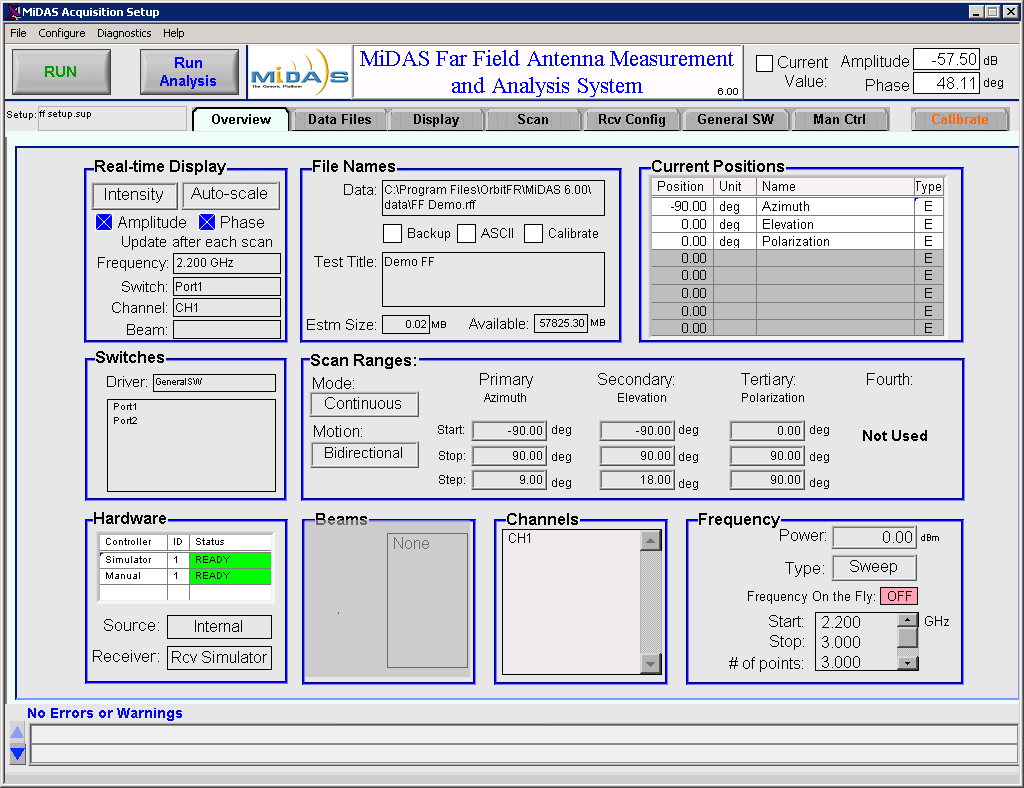Toggle Frequency On the Fly OFF indicator
The height and width of the screenshot is (788, 1024).
coord(899,596)
